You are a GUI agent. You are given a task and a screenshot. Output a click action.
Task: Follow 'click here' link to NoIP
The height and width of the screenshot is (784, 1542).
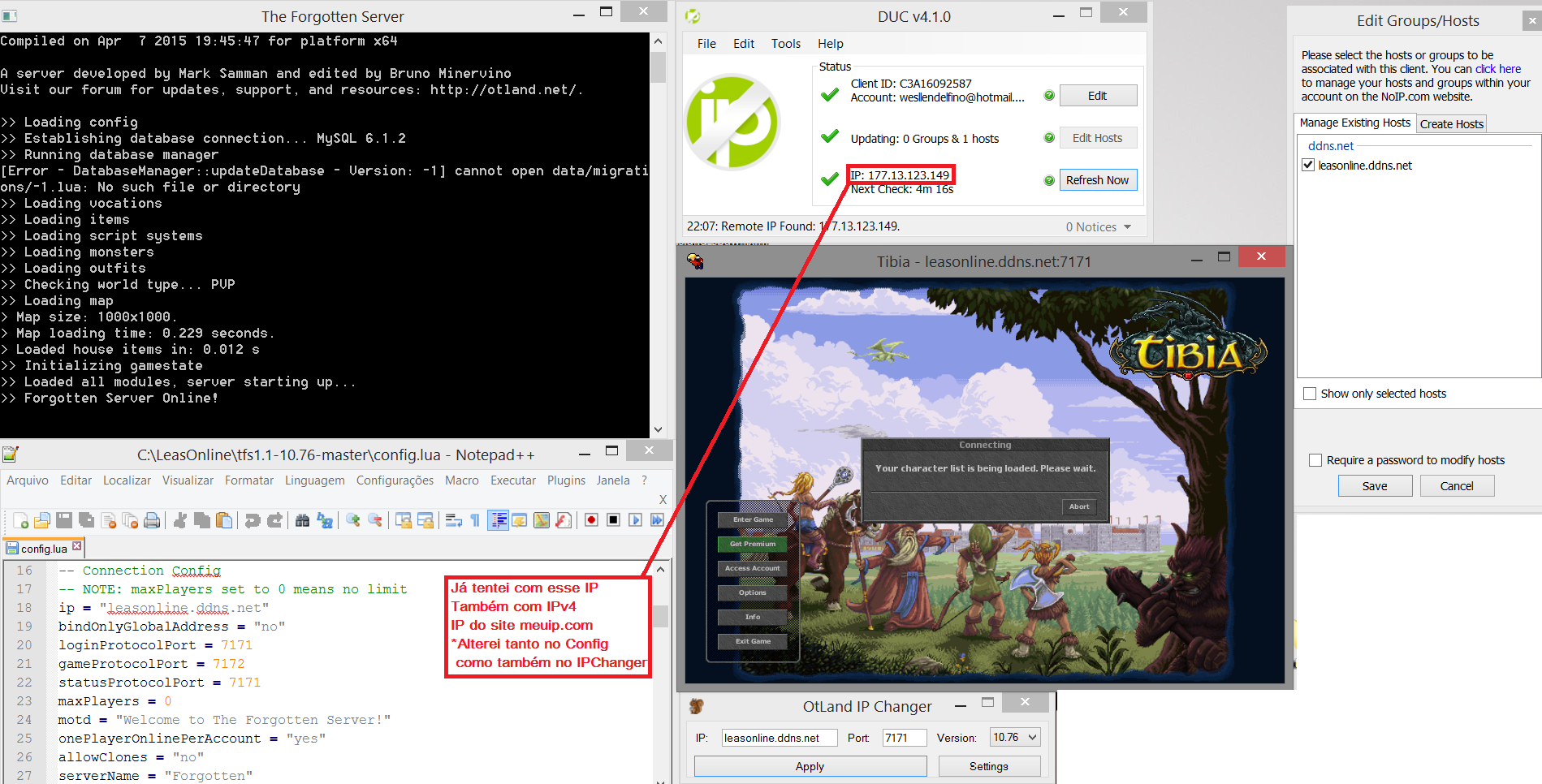coord(1498,69)
